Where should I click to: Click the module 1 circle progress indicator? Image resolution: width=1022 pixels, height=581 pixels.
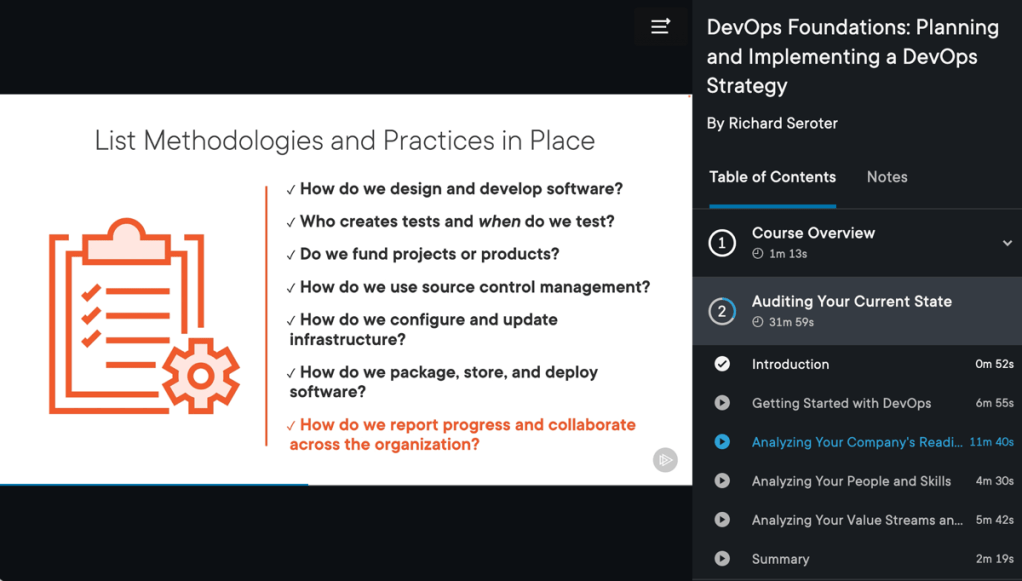[x=722, y=243]
